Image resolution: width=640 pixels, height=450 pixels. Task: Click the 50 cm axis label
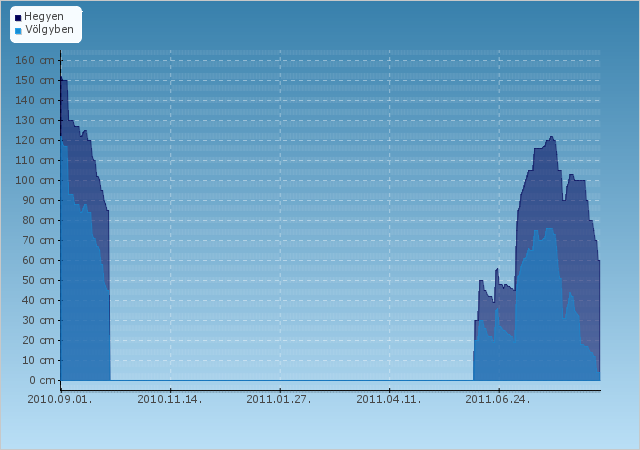[38, 281]
